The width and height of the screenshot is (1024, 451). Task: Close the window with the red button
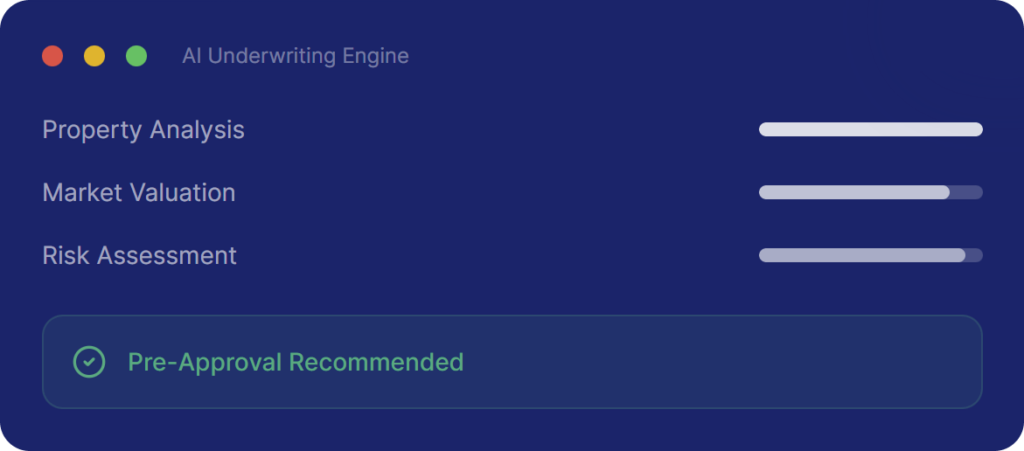53,56
